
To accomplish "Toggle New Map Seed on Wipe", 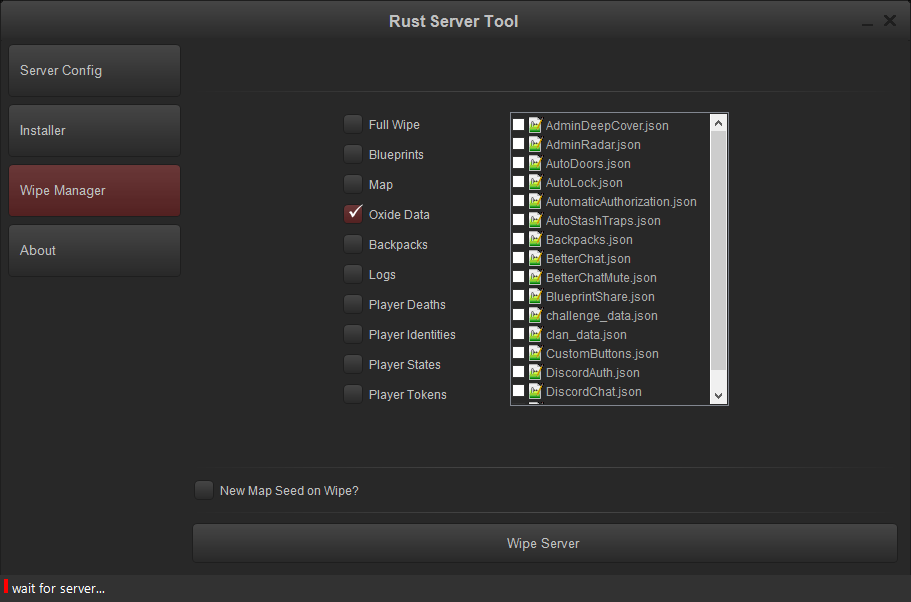I will pos(204,490).
